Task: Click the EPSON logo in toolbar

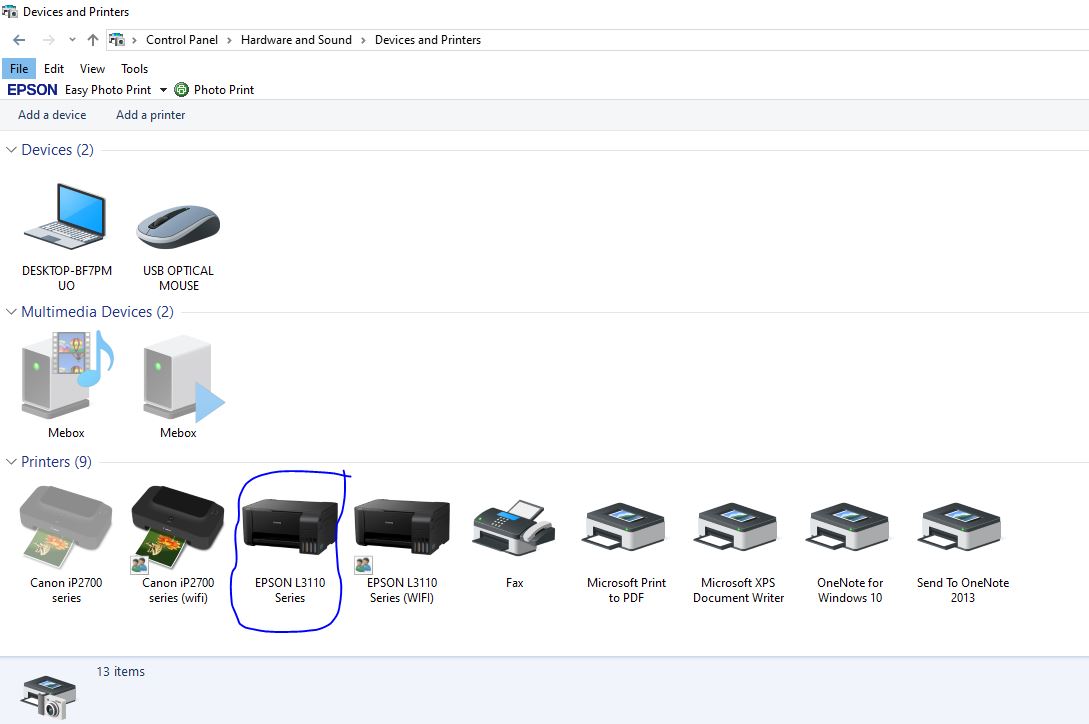Action: (32, 90)
